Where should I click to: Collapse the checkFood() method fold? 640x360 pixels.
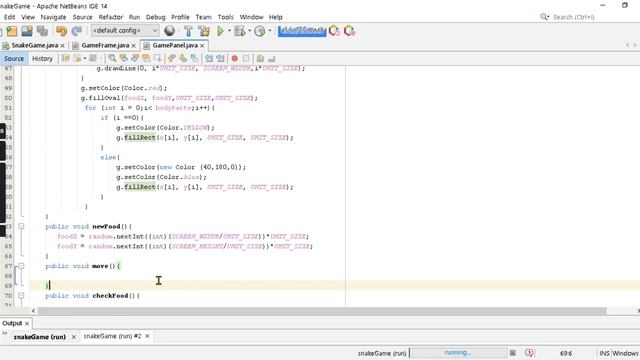click(x=21, y=296)
